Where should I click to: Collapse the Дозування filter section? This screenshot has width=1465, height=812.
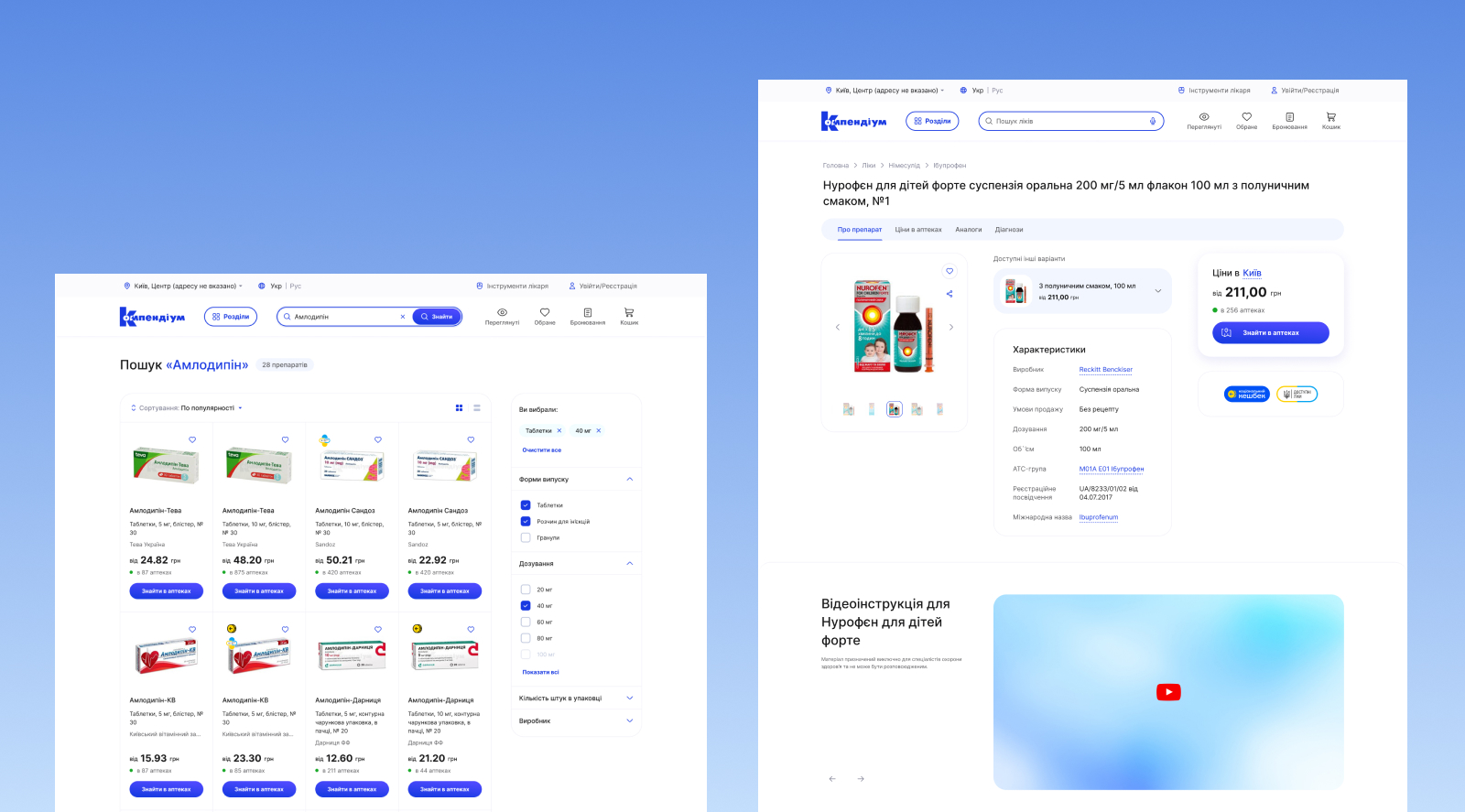point(630,563)
